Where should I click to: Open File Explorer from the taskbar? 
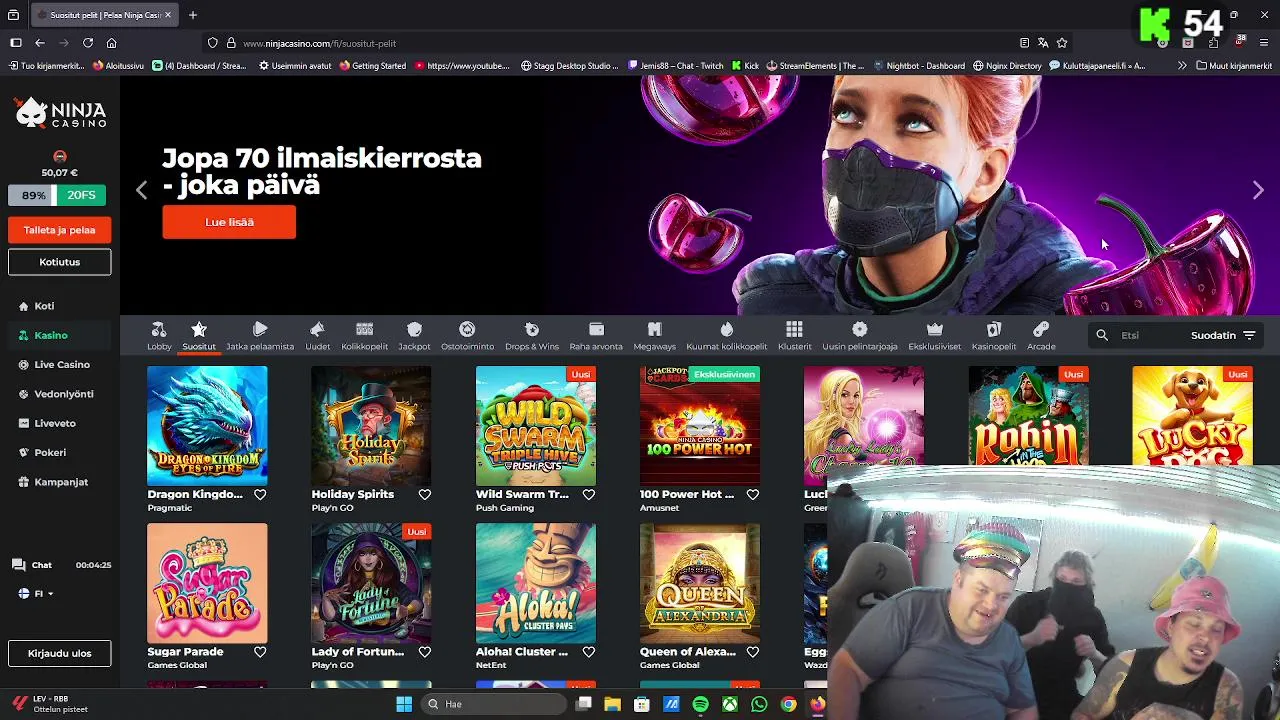pos(613,704)
